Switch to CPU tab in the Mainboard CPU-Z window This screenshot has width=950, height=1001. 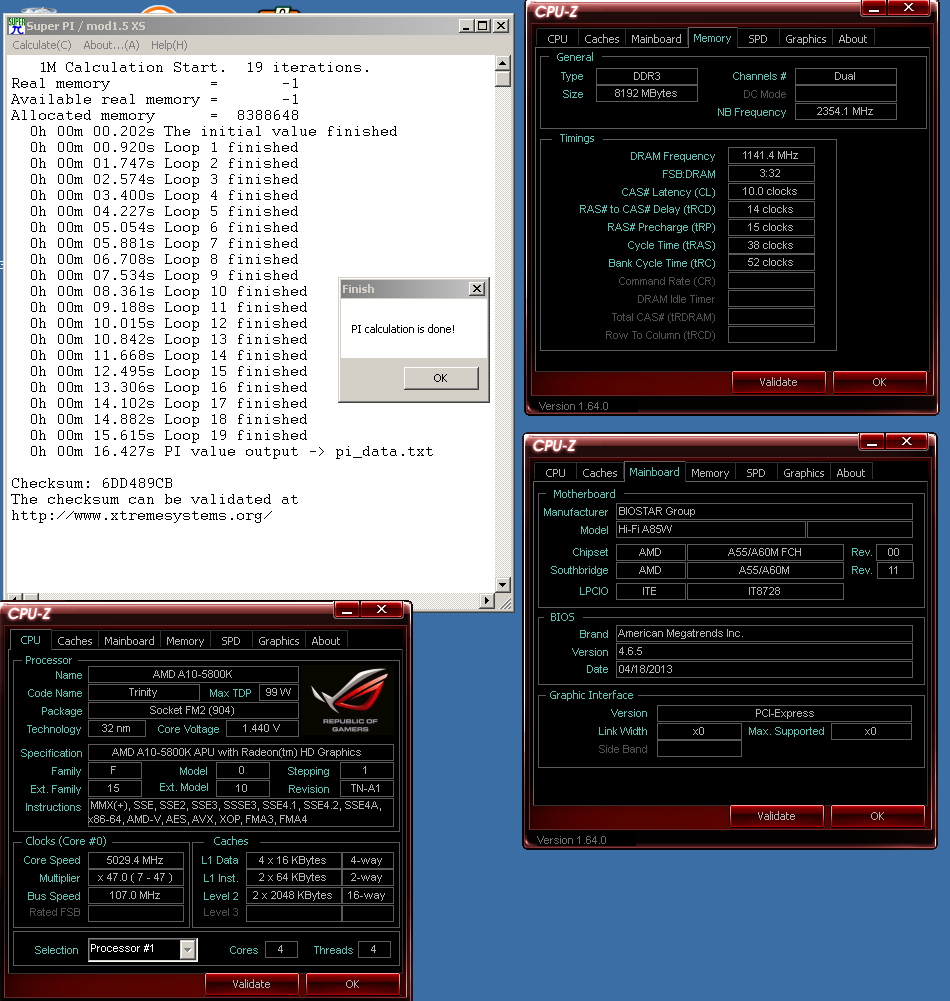pyautogui.click(x=555, y=473)
